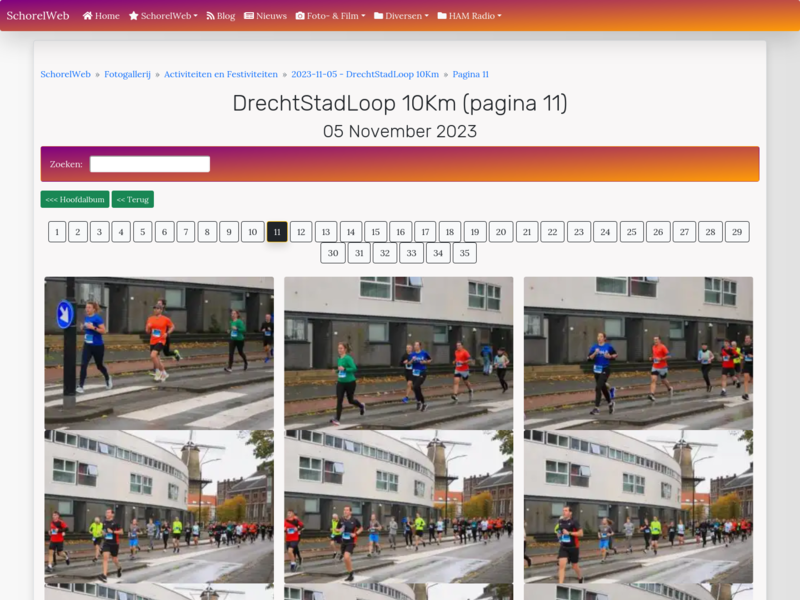Image resolution: width=800 pixels, height=600 pixels.
Task: Click the star icon beside SchorelWeb menu
Action: [x=134, y=16]
